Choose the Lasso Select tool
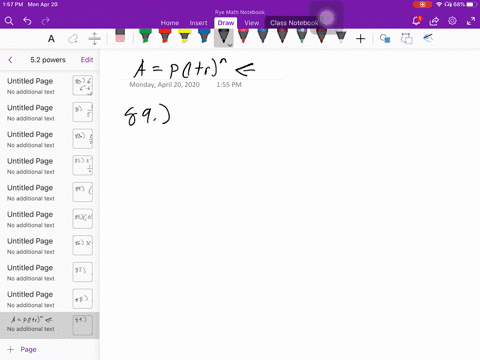 click(x=73, y=39)
